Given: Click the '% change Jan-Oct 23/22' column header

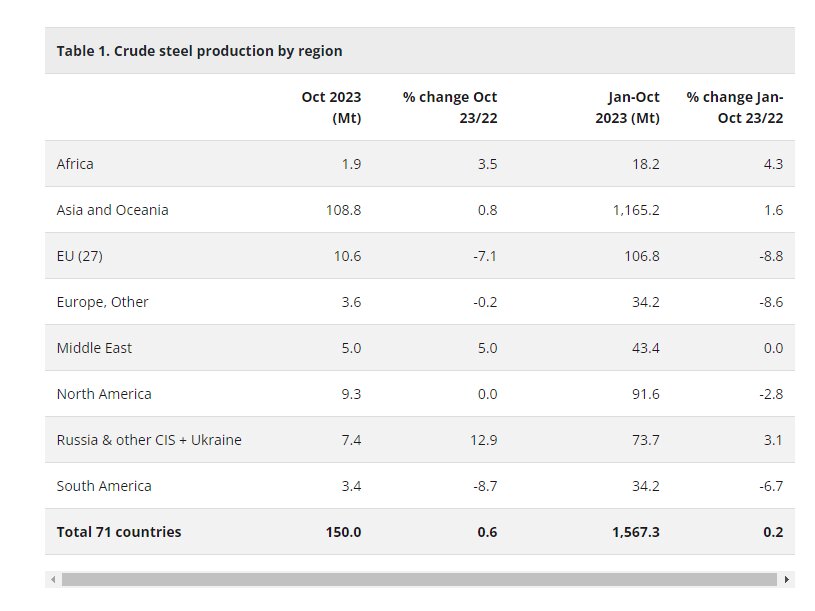Looking at the screenshot, I should click(734, 107).
